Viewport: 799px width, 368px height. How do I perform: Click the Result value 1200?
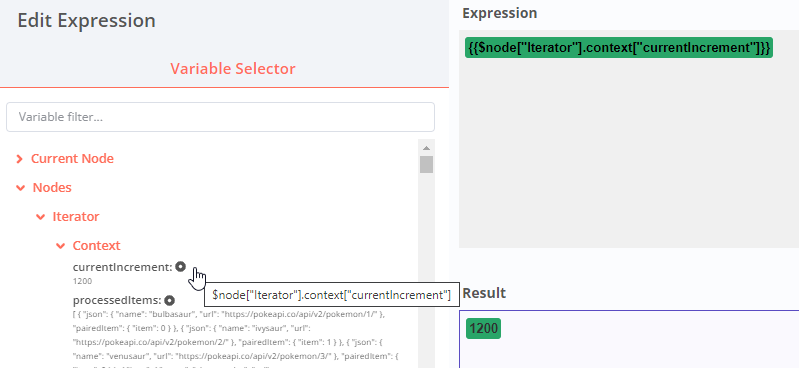484,329
